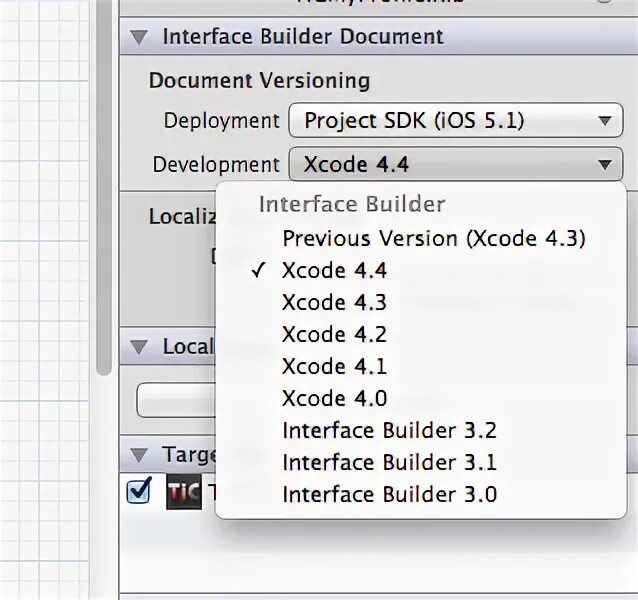This screenshot has height=600, width=638.
Task: Collapse the Localization section triangle
Action: [x=139, y=347]
